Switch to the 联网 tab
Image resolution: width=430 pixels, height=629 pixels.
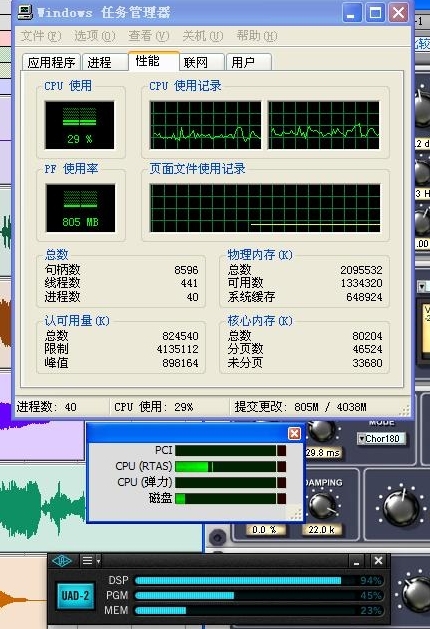pyautogui.click(x=202, y=63)
